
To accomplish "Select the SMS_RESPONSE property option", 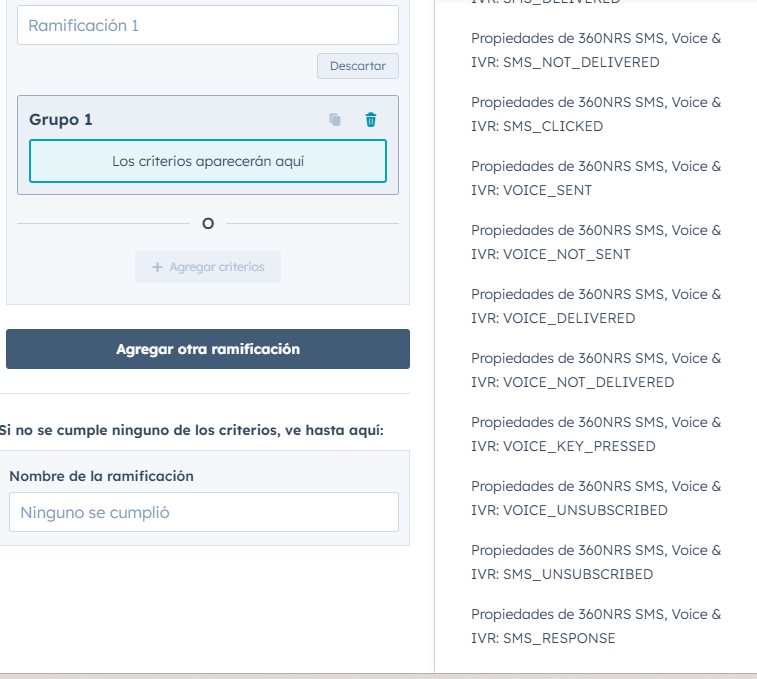I will (x=596, y=627).
